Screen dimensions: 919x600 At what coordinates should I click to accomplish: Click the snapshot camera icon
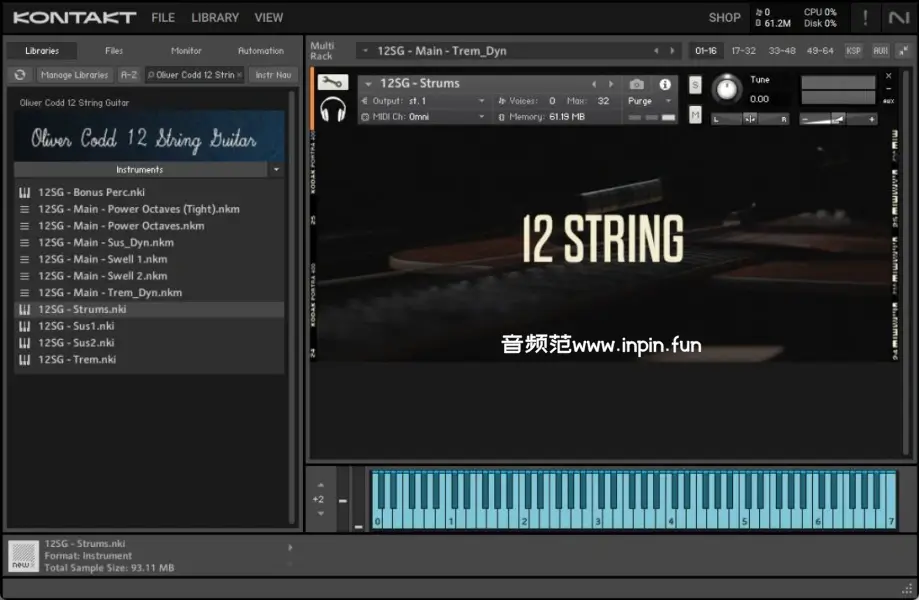tap(637, 85)
